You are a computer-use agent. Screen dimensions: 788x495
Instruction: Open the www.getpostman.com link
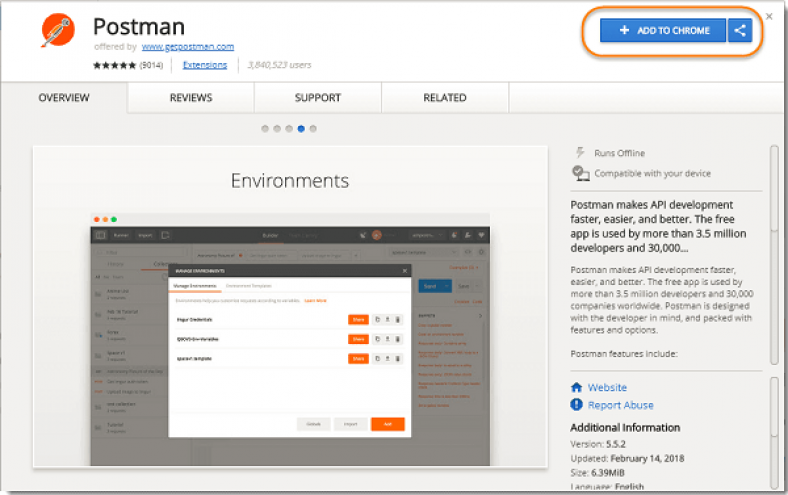(x=187, y=47)
